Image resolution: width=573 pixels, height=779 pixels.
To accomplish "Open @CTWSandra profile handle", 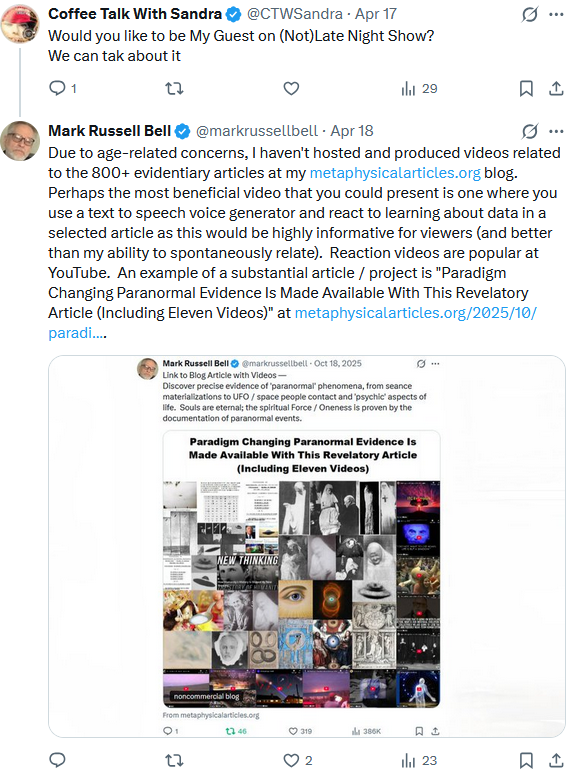I will (x=295, y=14).
